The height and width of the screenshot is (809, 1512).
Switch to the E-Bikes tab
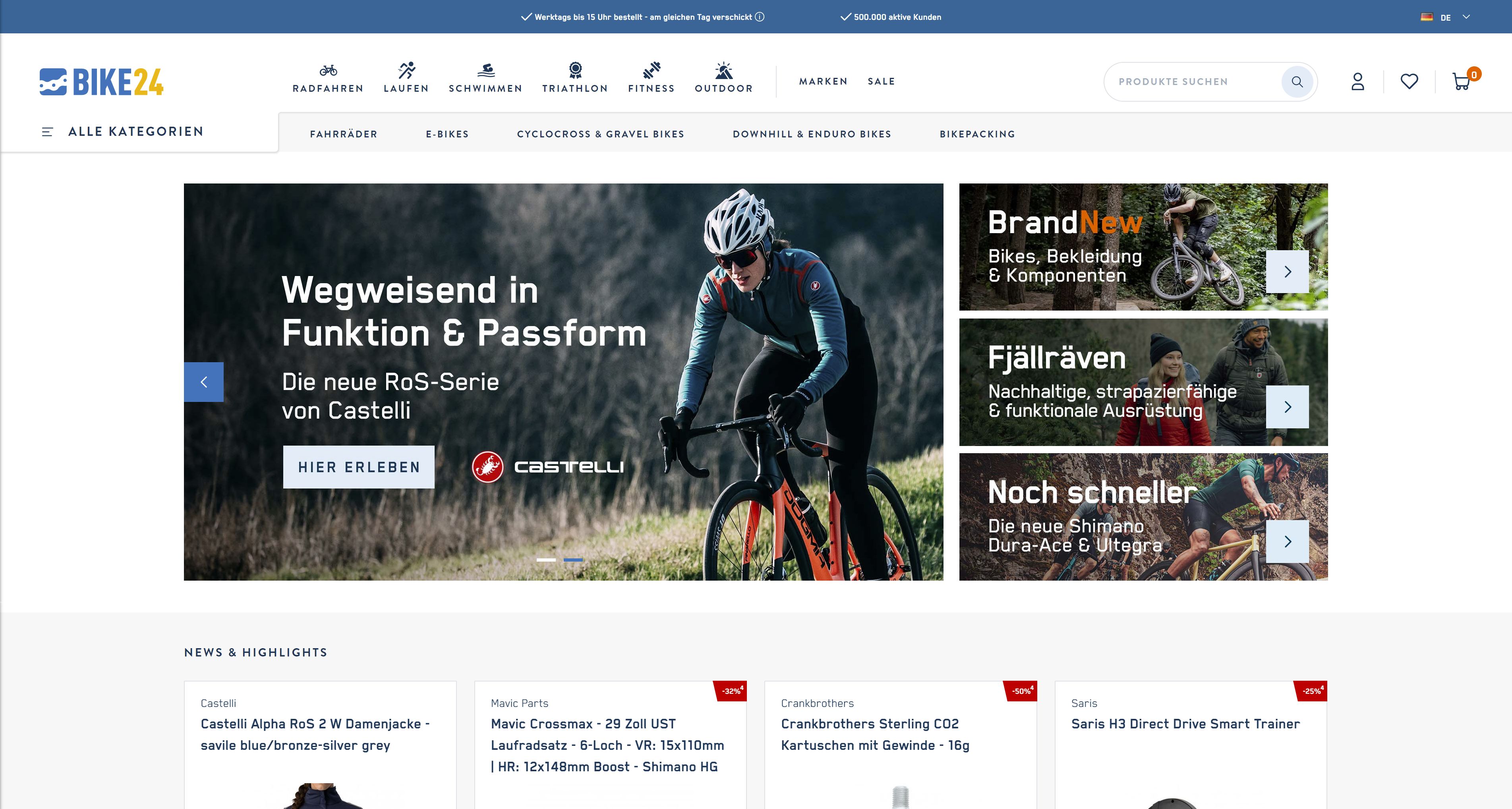pos(447,134)
